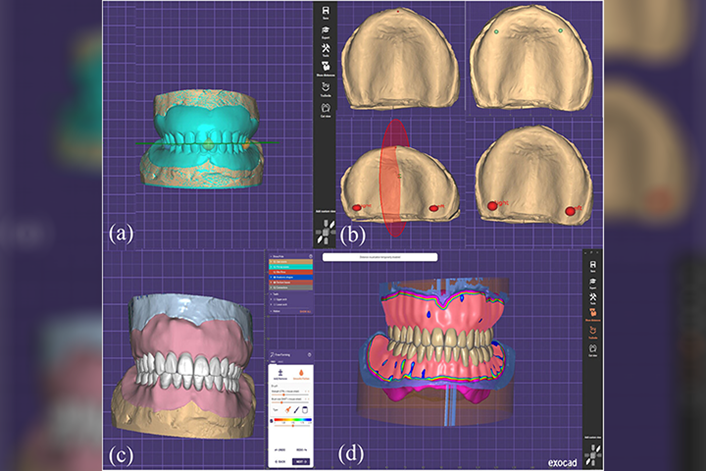Toggle the teal layer in visibility list
The image size is (706, 471).
point(290,267)
